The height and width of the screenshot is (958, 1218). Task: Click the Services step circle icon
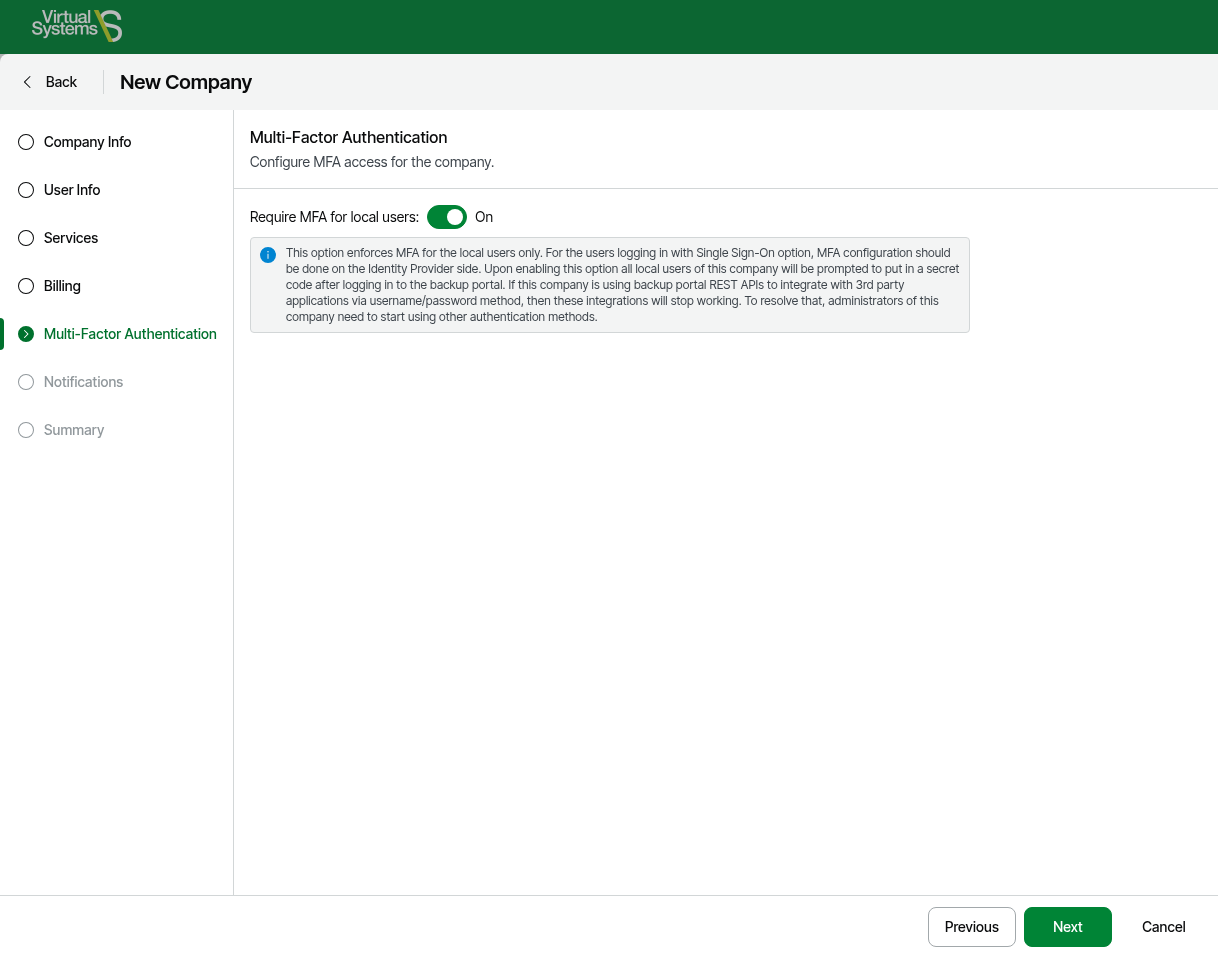[x=26, y=238]
